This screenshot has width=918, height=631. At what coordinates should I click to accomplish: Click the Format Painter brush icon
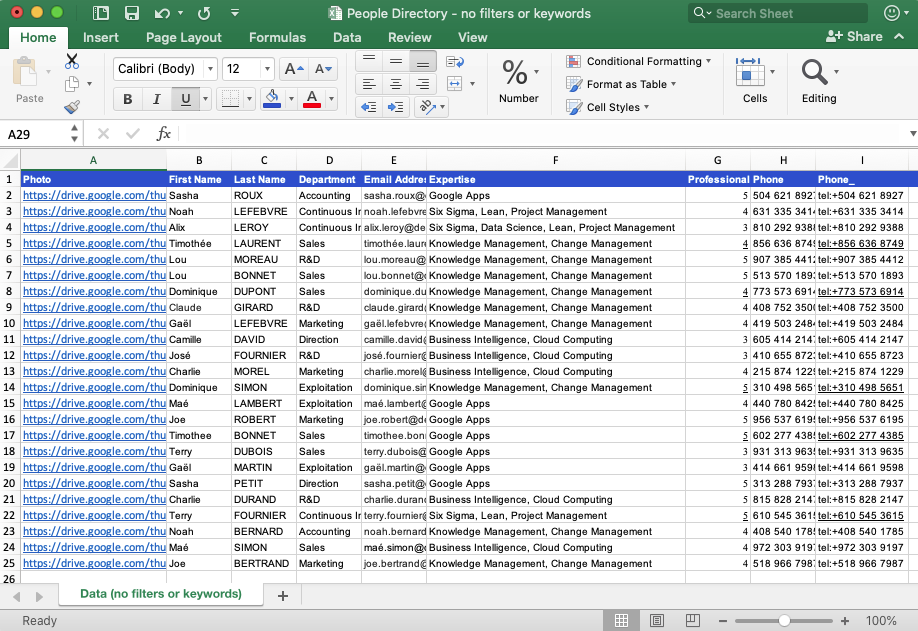pos(72,107)
